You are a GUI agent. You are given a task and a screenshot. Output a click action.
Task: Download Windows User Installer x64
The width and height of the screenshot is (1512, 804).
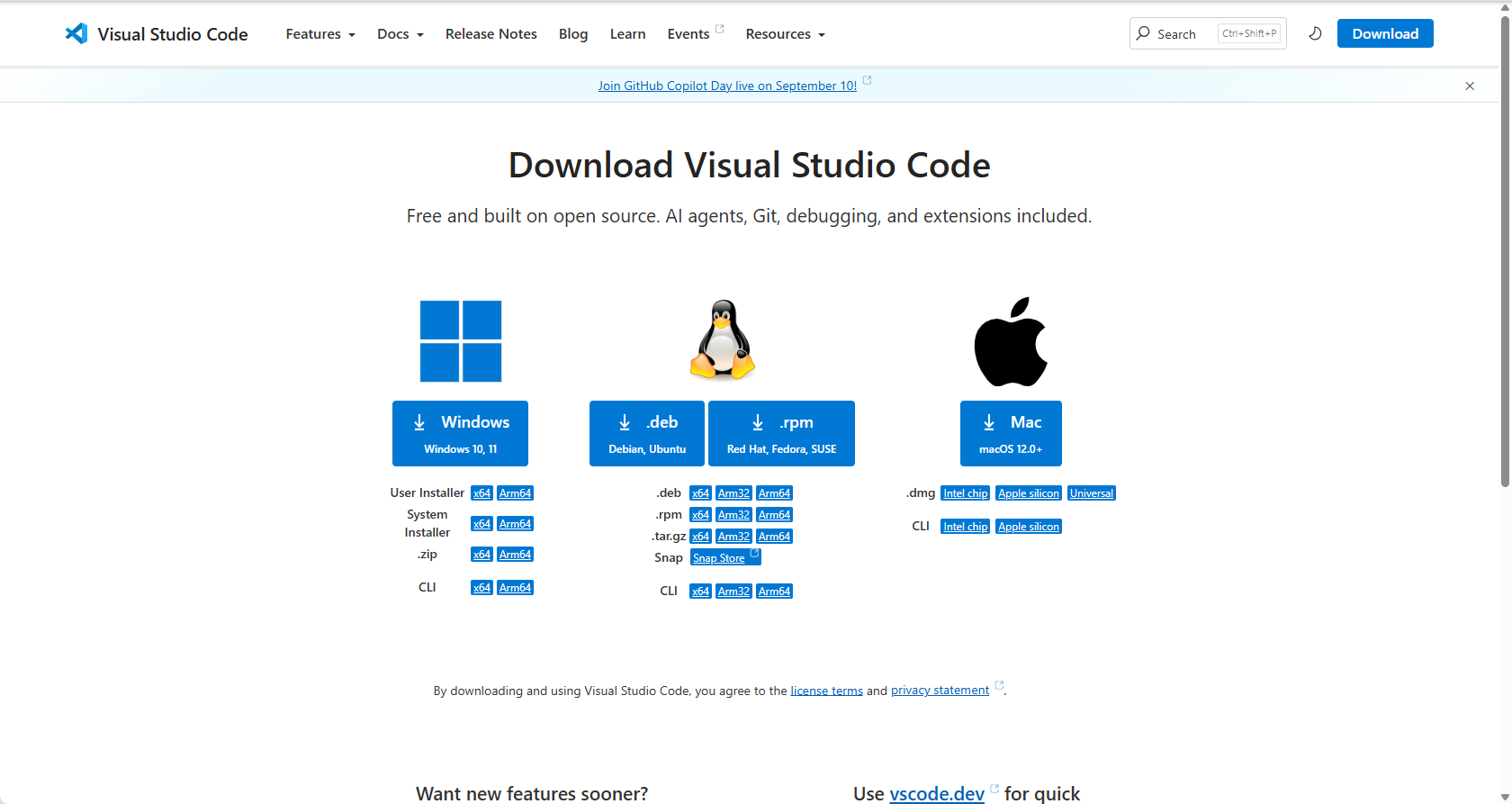point(481,493)
